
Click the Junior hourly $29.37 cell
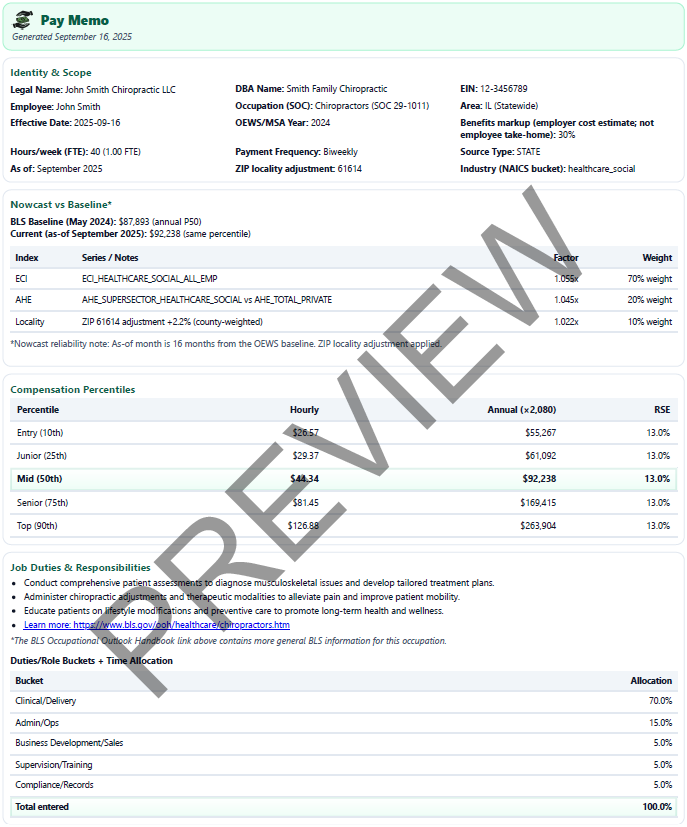click(306, 456)
